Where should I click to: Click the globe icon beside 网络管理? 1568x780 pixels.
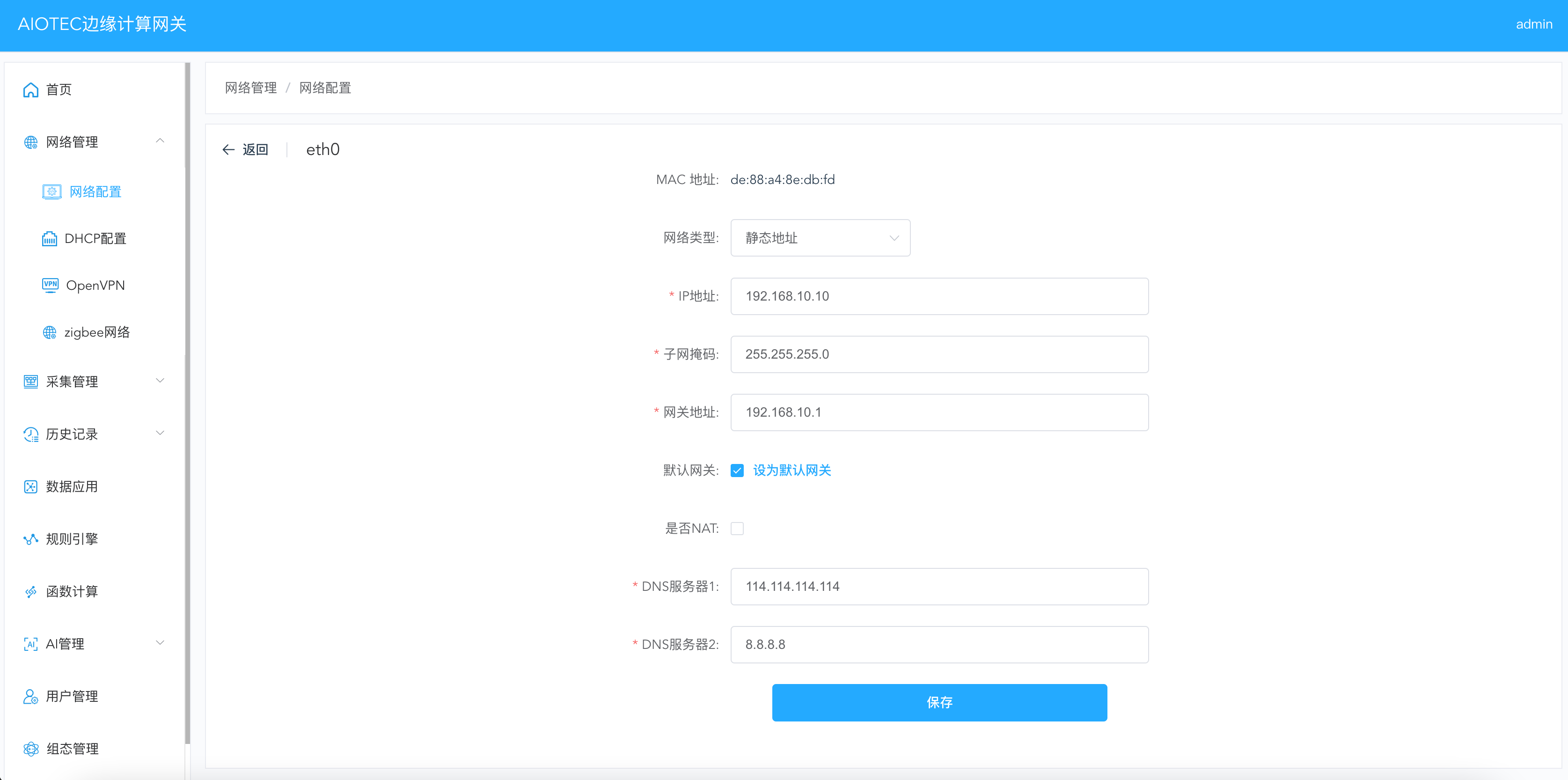click(30, 142)
